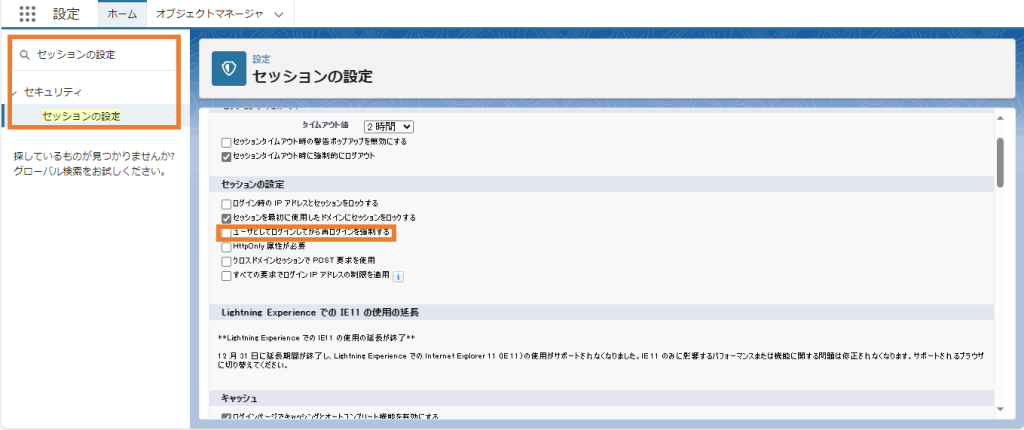The height and width of the screenshot is (430, 1024).
Task: Uncheck セッションを最初に使用したドメインにロックする
Action: click(x=226, y=218)
